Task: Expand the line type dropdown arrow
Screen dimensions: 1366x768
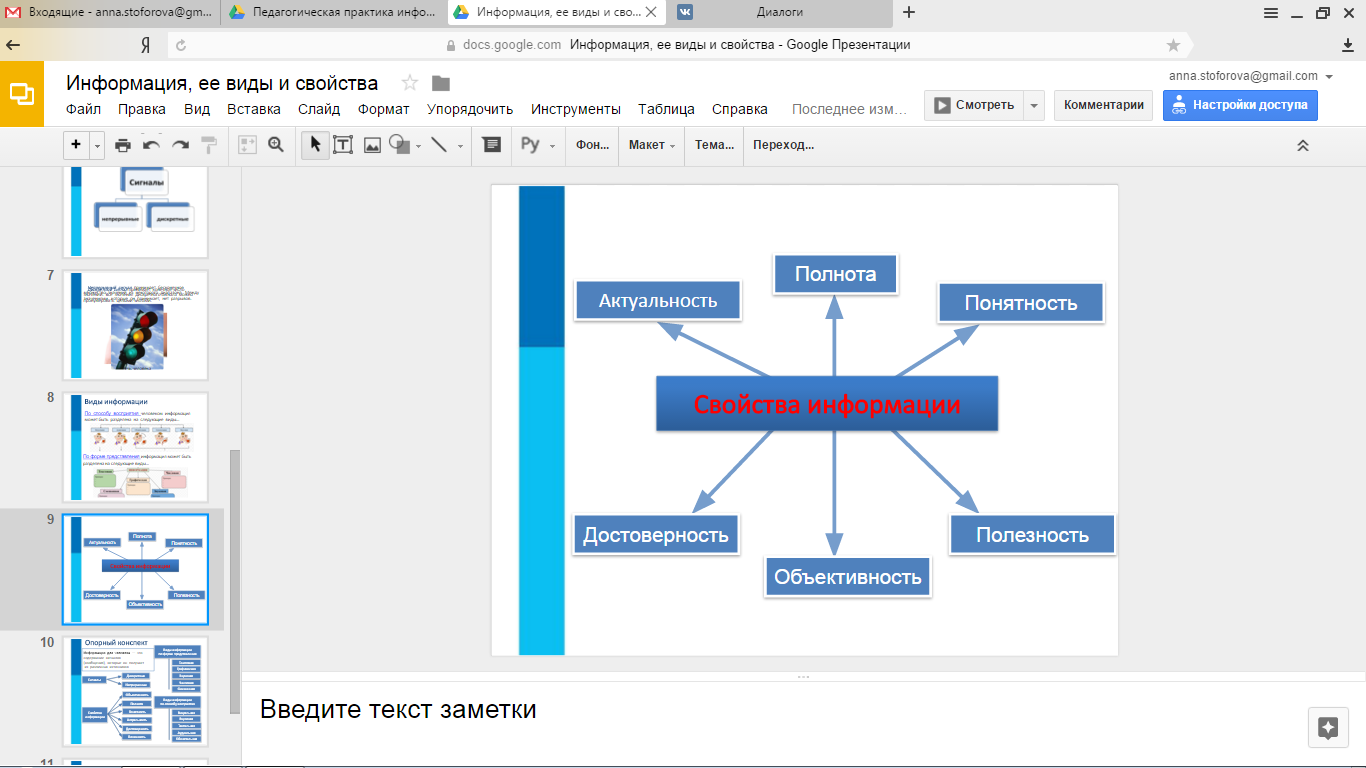Action: 460,146
